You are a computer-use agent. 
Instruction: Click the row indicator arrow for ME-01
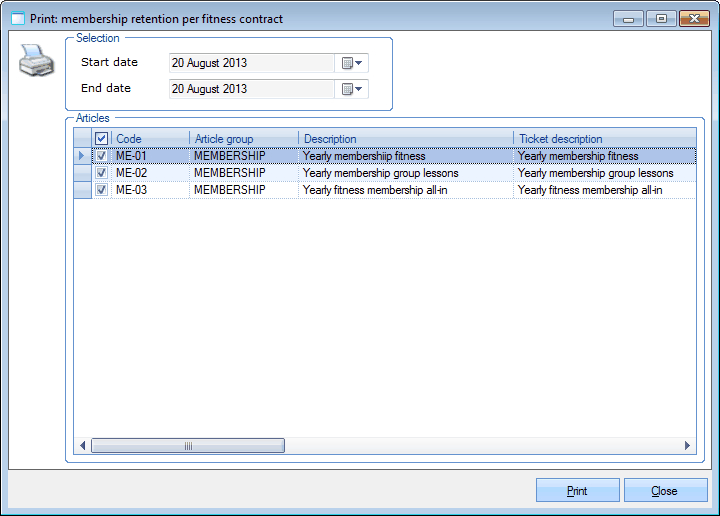tap(83, 156)
